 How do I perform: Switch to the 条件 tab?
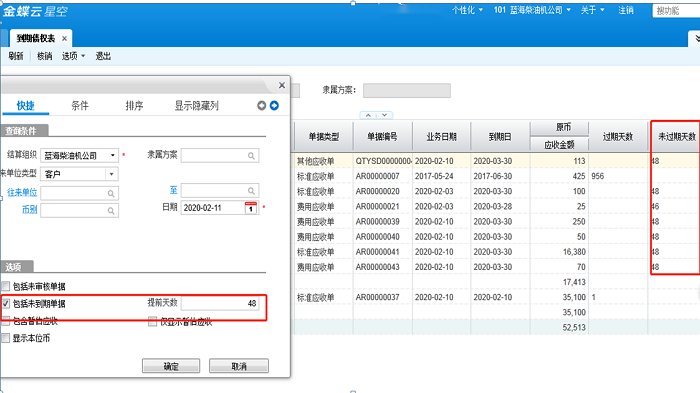coord(80,106)
